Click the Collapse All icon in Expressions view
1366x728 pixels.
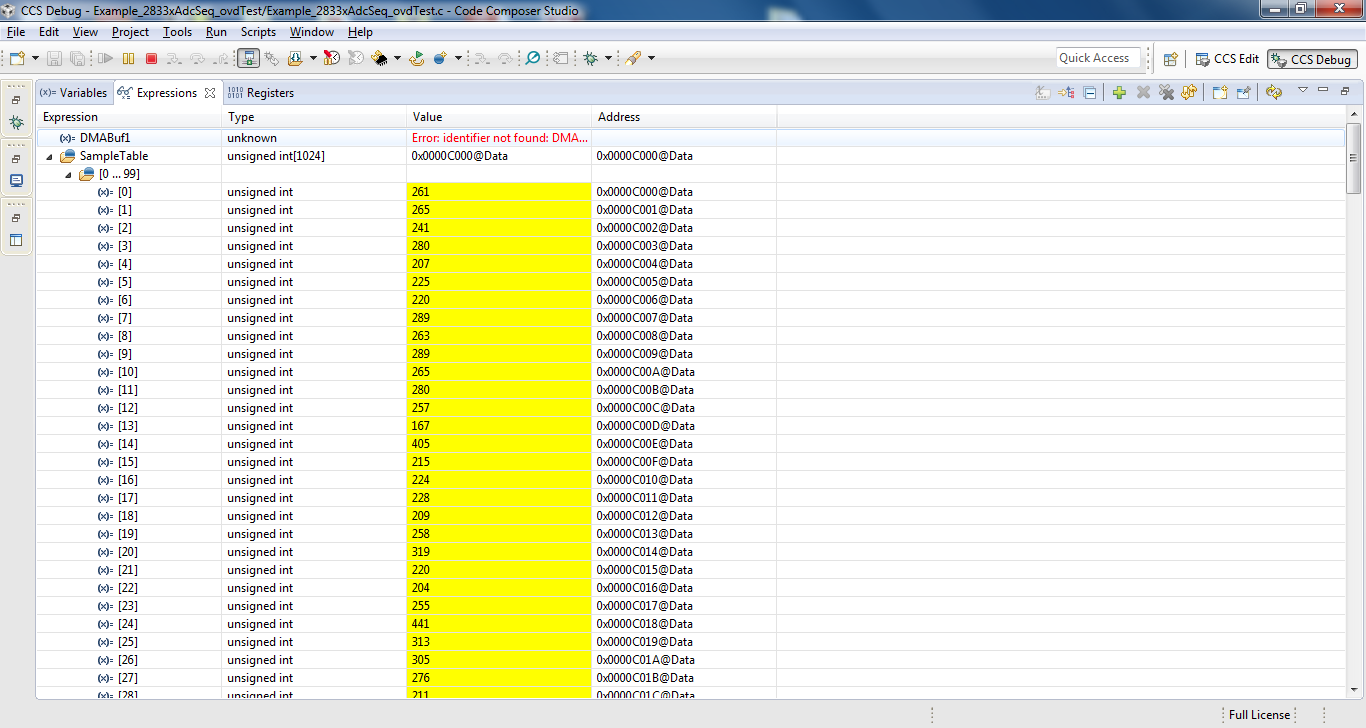click(1090, 93)
